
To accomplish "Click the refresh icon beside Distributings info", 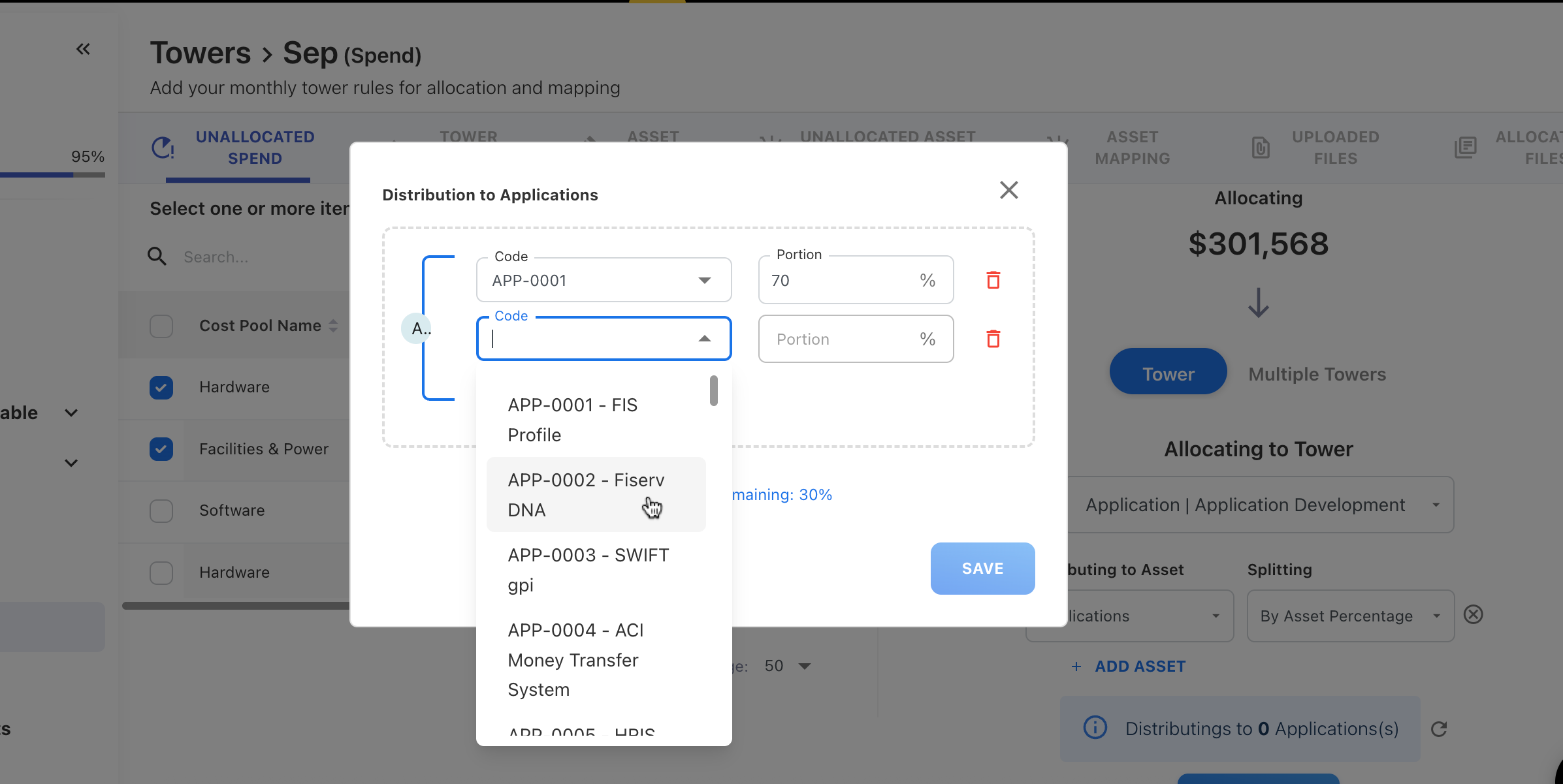I will point(1439,729).
